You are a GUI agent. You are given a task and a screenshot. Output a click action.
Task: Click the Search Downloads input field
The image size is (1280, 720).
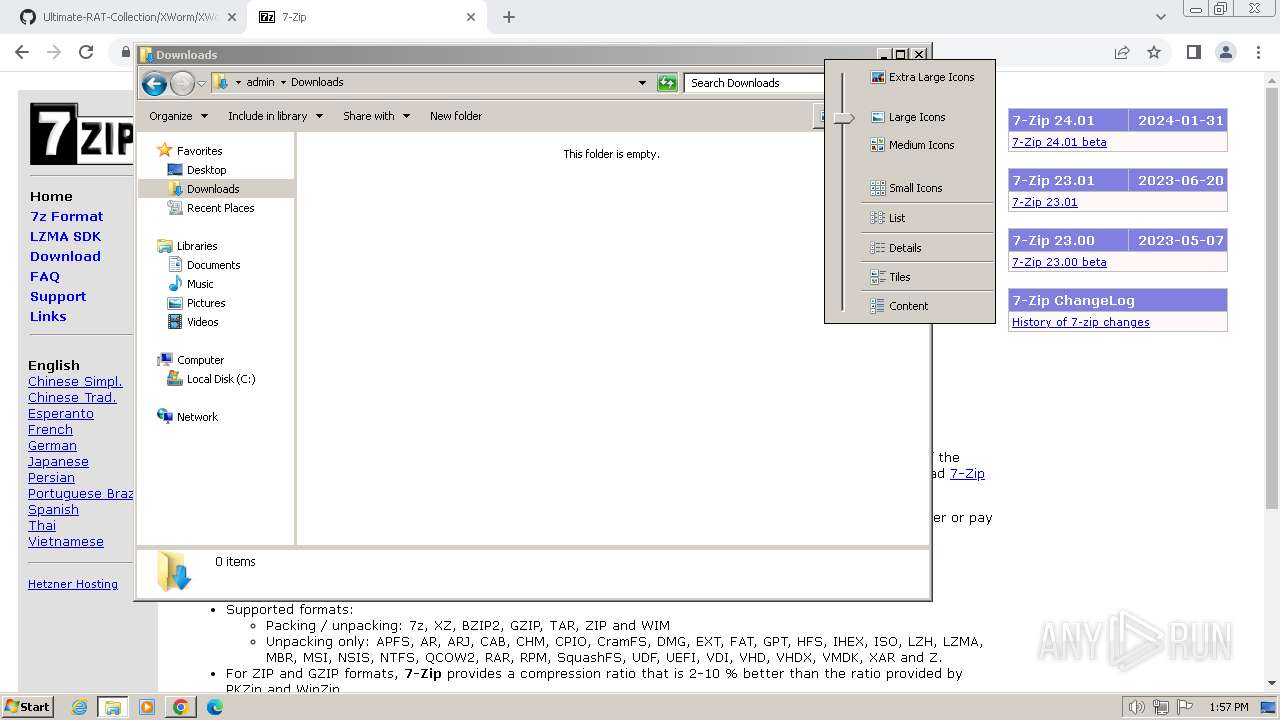[x=755, y=83]
